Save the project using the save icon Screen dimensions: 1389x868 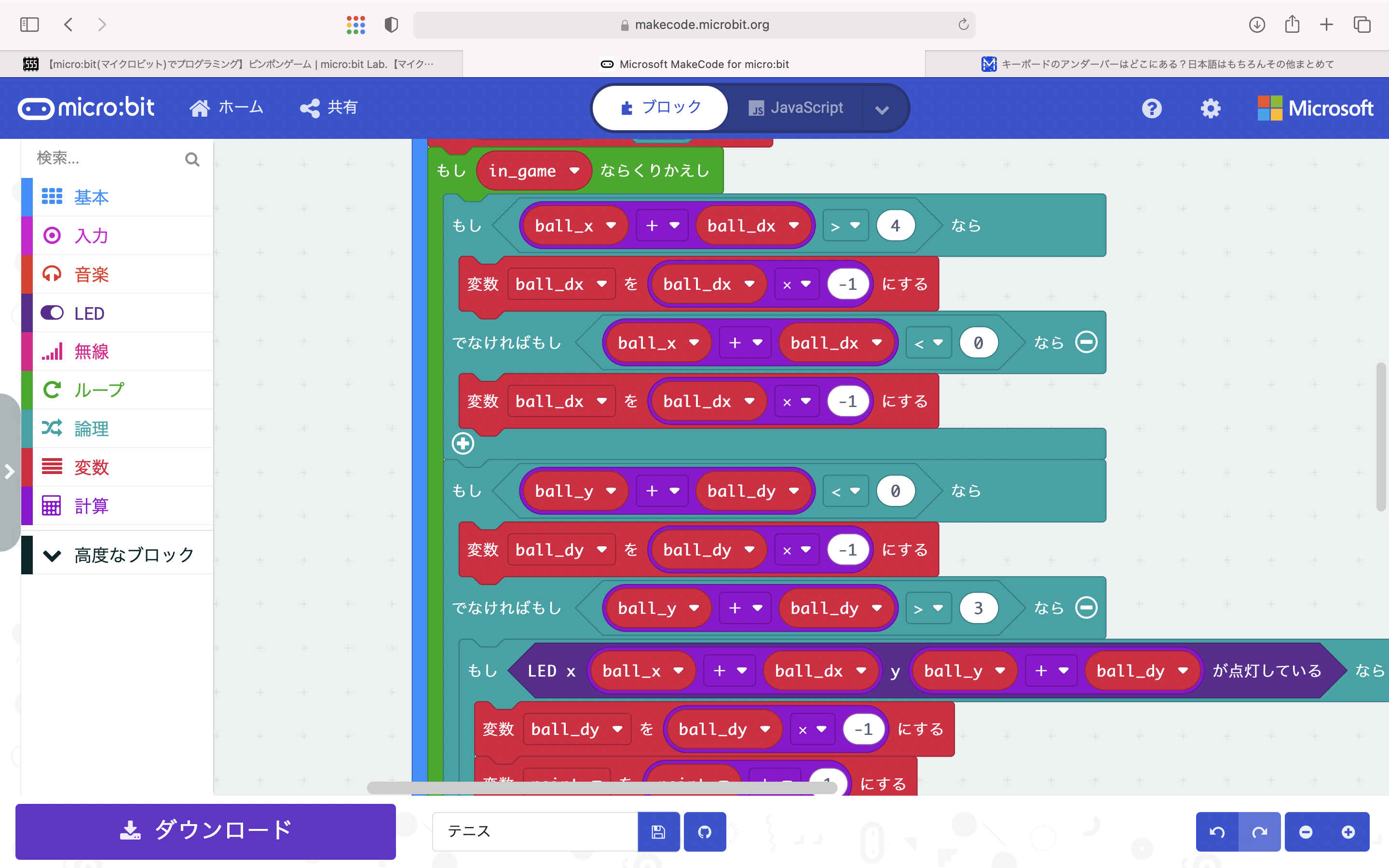659,831
